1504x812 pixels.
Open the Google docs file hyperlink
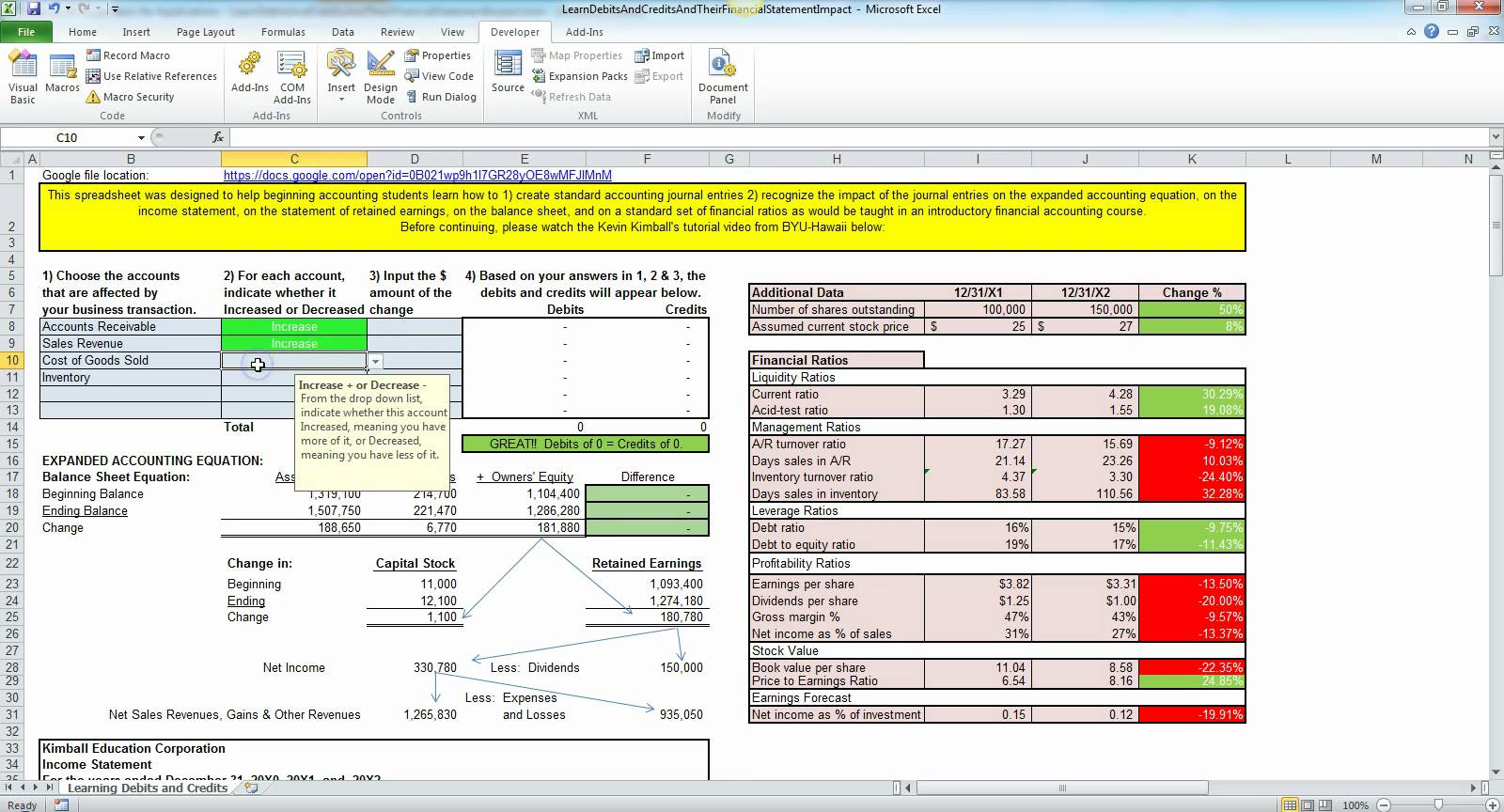click(x=417, y=175)
